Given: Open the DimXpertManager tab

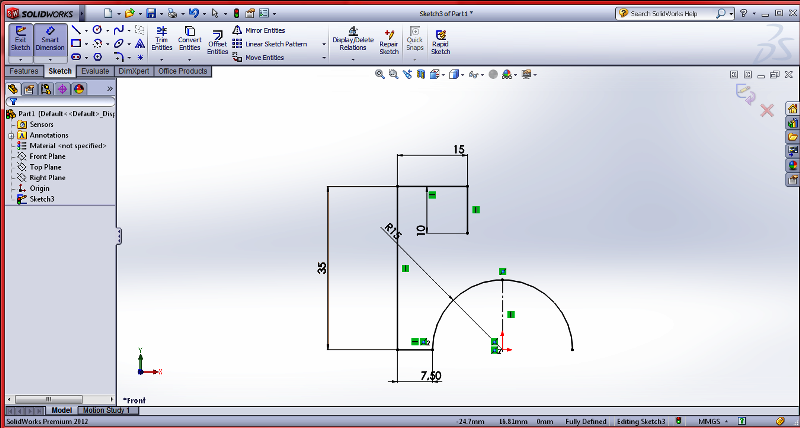Looking at the screenshot, I should pos(62,89).
